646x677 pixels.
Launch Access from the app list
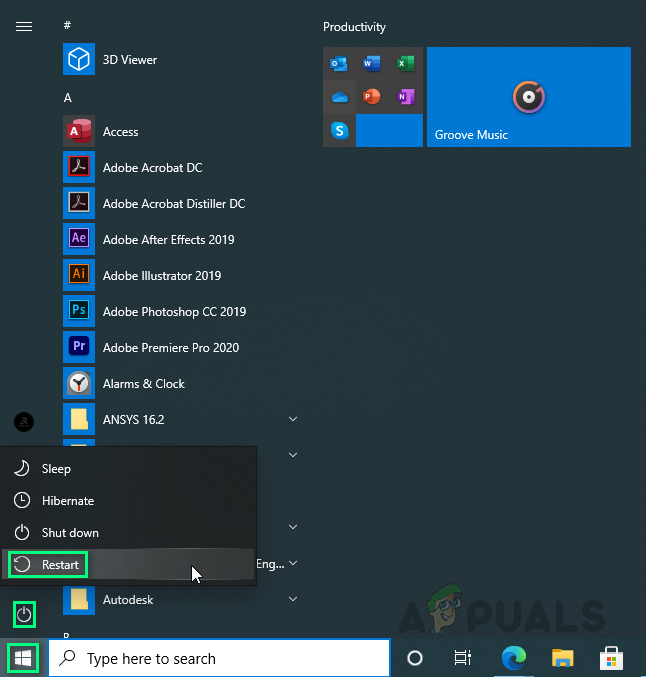pos(79,131)
